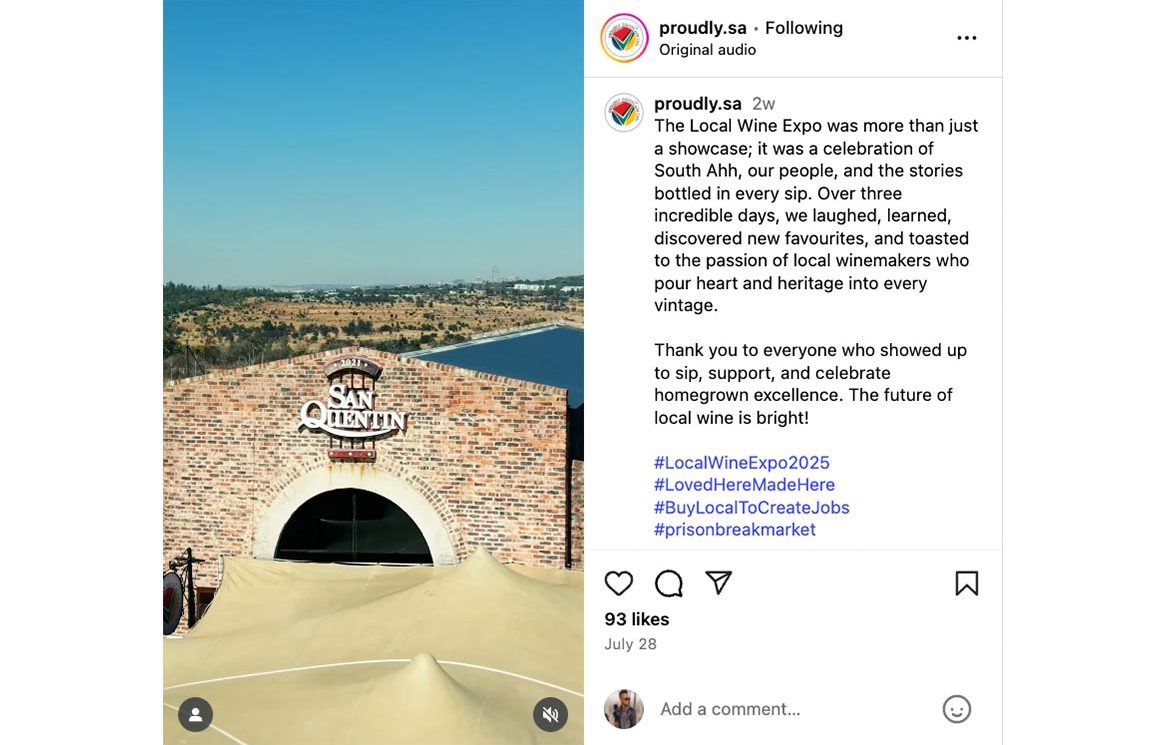Open the #LocalWineExpo2025 hashtag

coord(742,463)
